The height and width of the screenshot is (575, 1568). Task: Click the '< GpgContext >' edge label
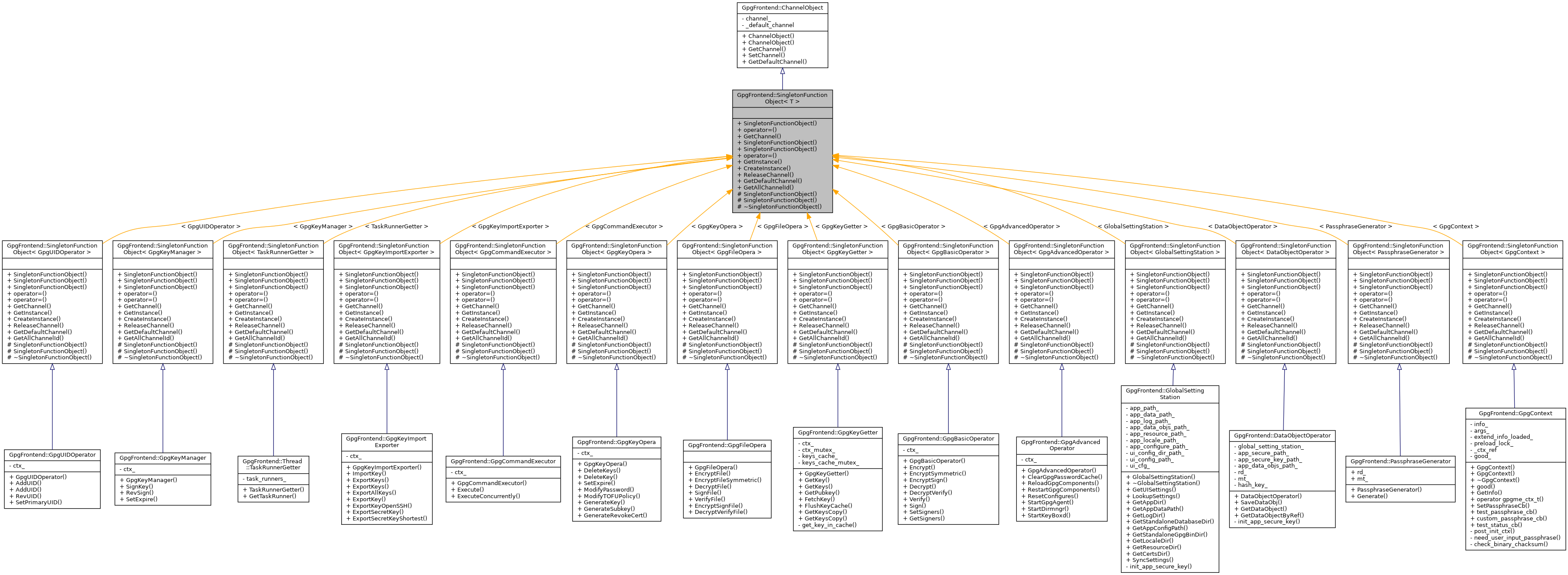click(1455, 227)
